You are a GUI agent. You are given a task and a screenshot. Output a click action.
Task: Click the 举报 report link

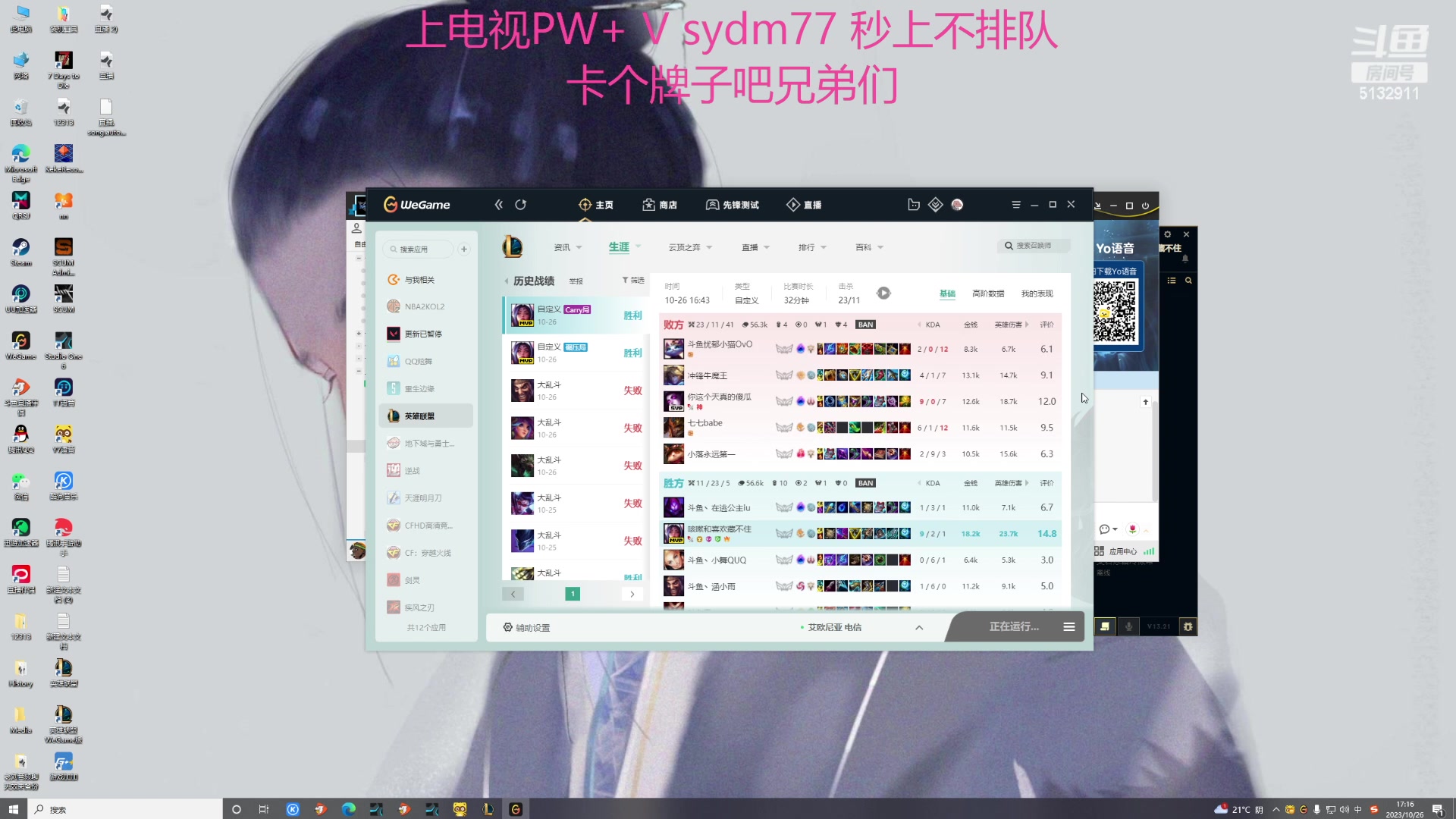pos(575,281)
